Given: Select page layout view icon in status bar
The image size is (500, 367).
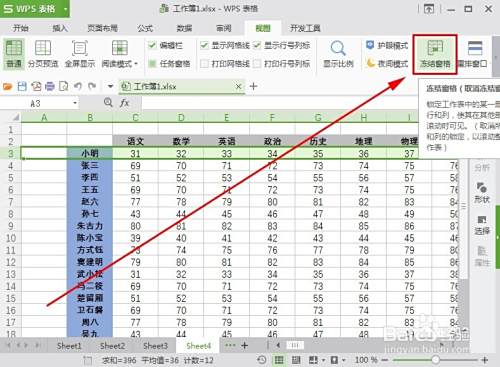Looking at the screenshot, I should pos(296,360).
